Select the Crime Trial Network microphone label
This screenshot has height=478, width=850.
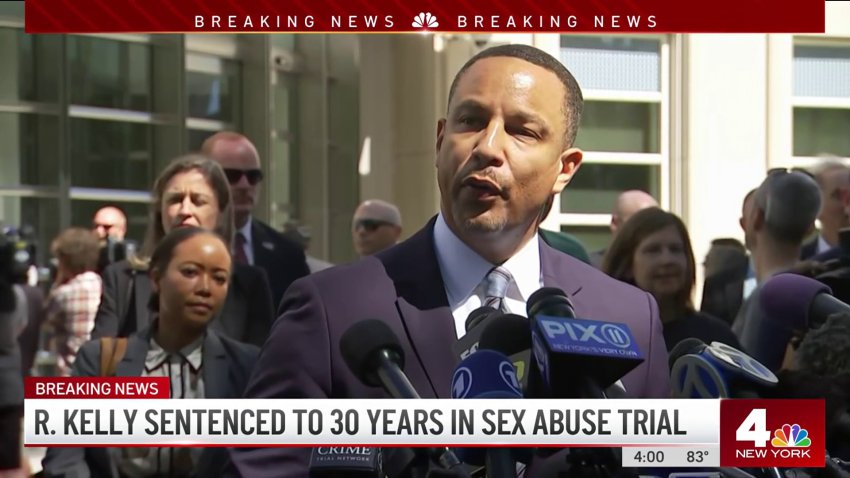(x=345, y=460)
